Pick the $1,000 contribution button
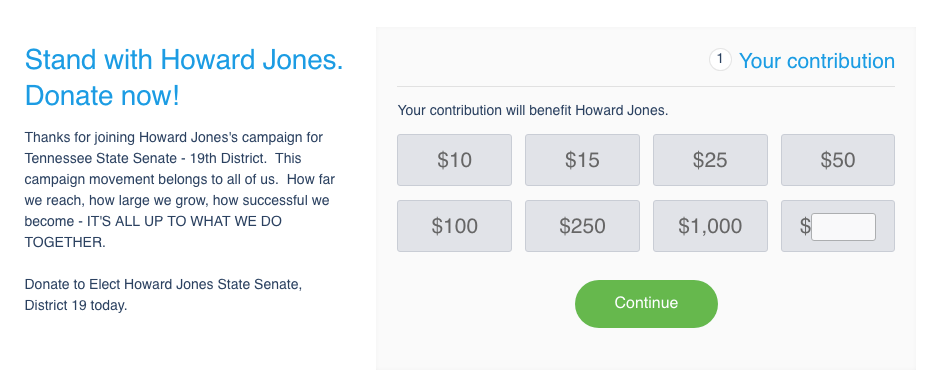 pos(710,226)
